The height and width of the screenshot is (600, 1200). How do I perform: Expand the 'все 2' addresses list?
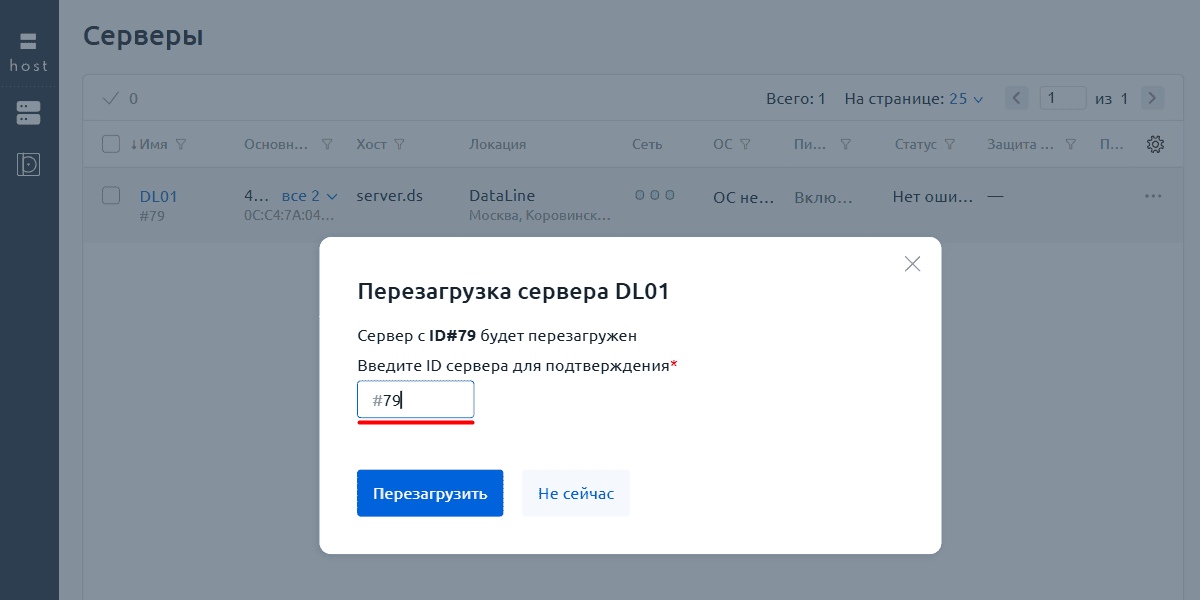(309, 196)
